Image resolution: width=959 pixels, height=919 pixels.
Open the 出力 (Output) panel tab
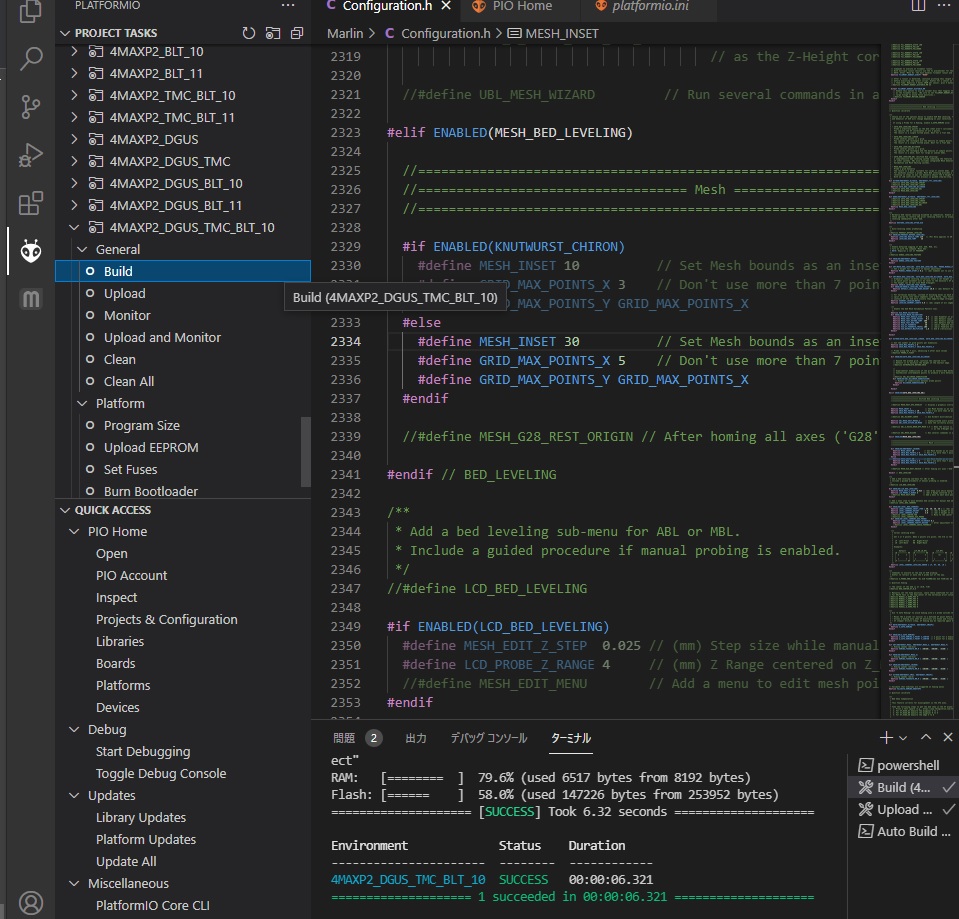pyautogui.click(x=416, y=738)
